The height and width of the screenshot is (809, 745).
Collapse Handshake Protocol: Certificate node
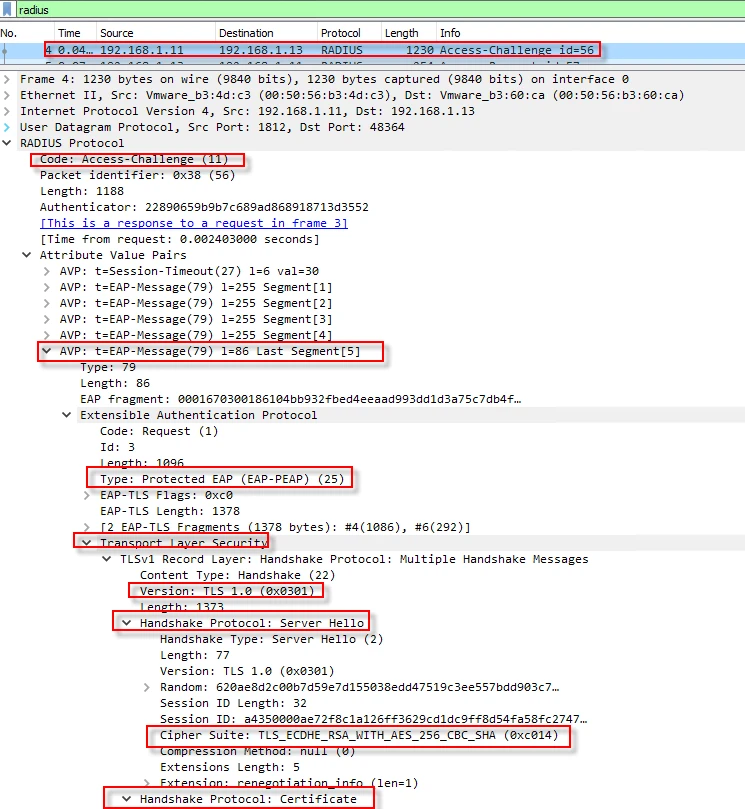pos(127,799)
